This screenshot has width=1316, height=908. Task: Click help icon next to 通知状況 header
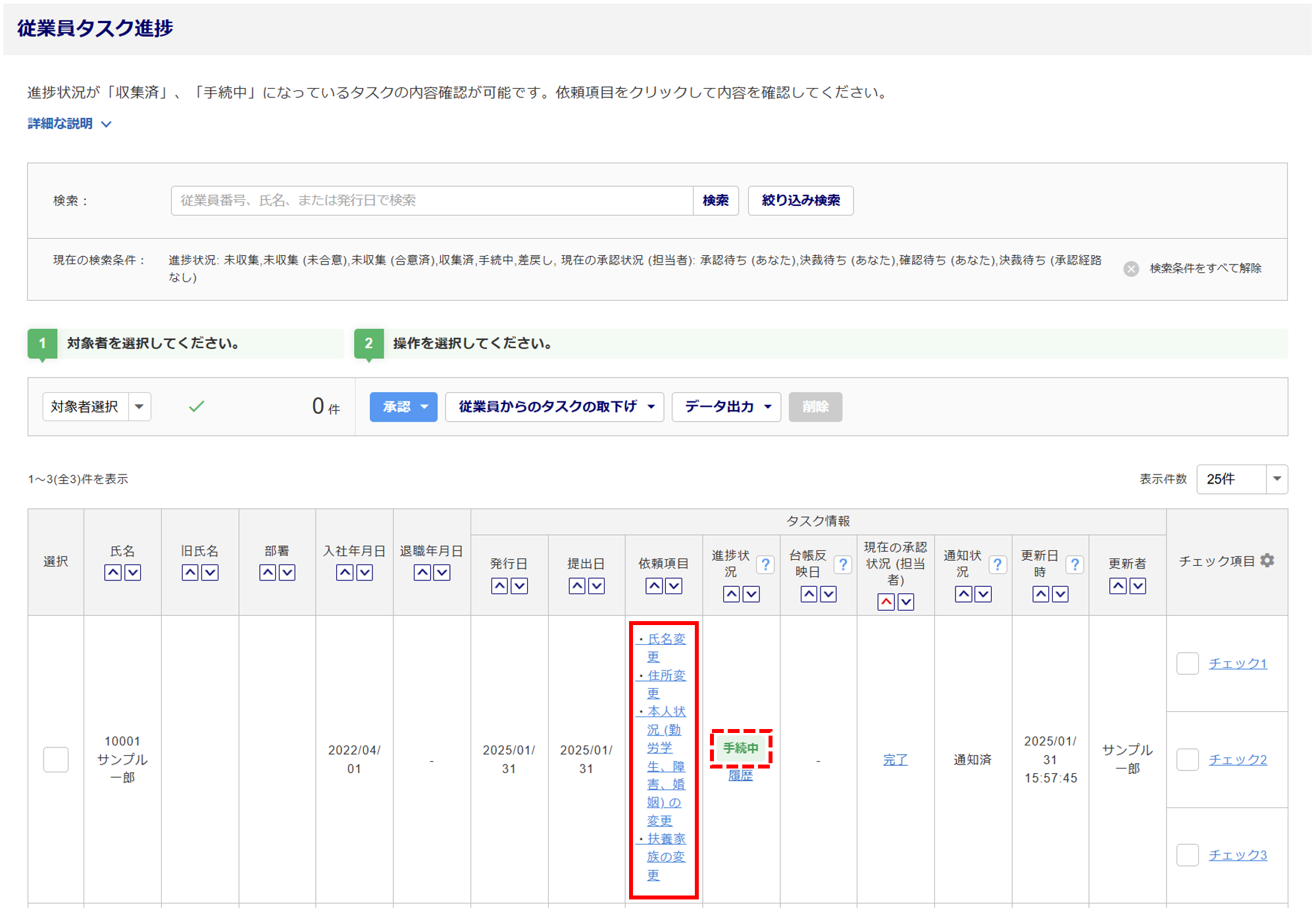point(997,565)
